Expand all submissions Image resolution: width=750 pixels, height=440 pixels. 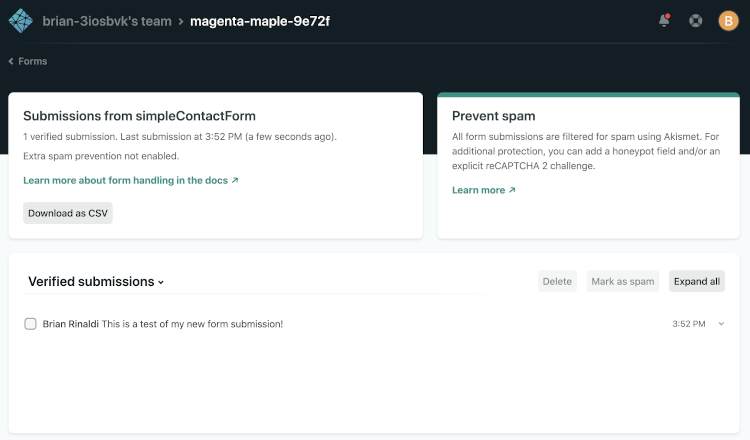pyautogui.click(x=697, y=281)
